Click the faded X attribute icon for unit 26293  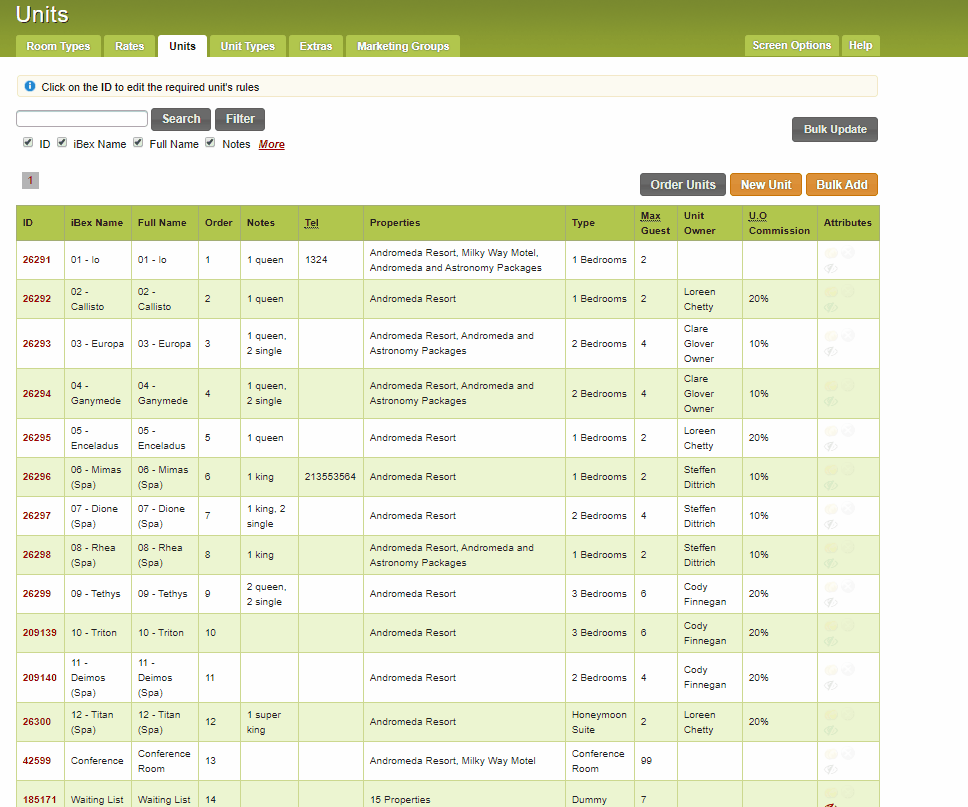[848, 337]
